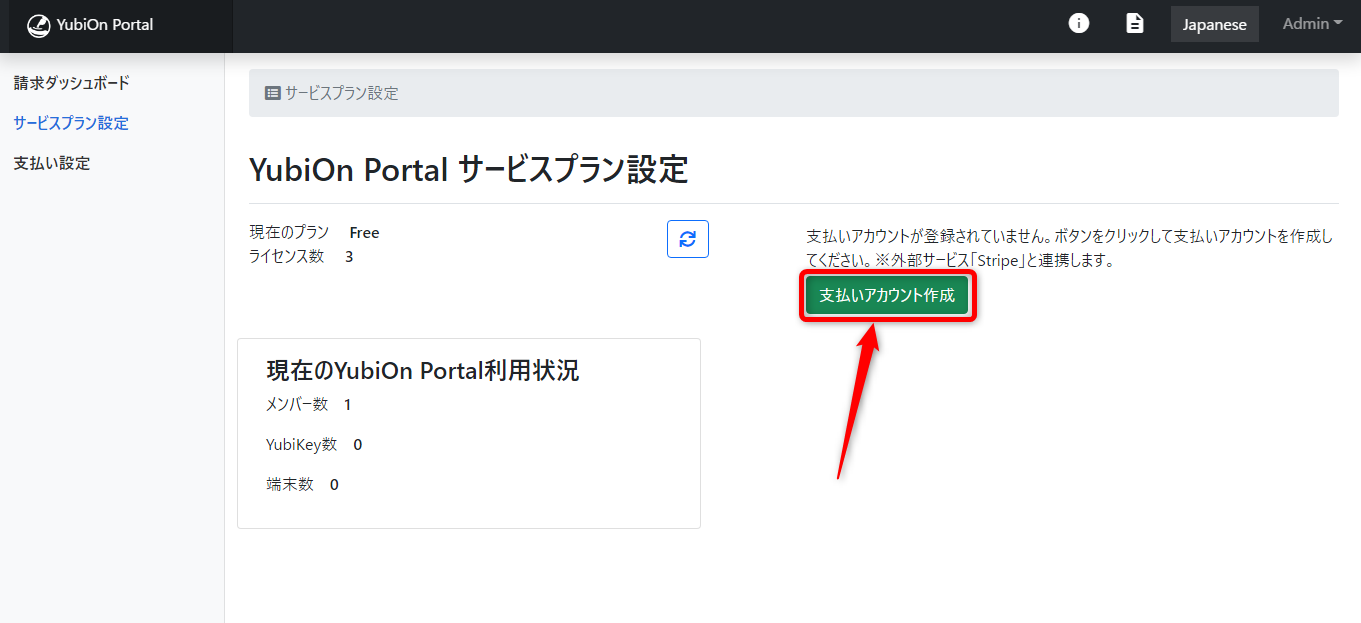Click the 現在のプラン Free value
The image size is (1361, 623).
pos(364,233)
